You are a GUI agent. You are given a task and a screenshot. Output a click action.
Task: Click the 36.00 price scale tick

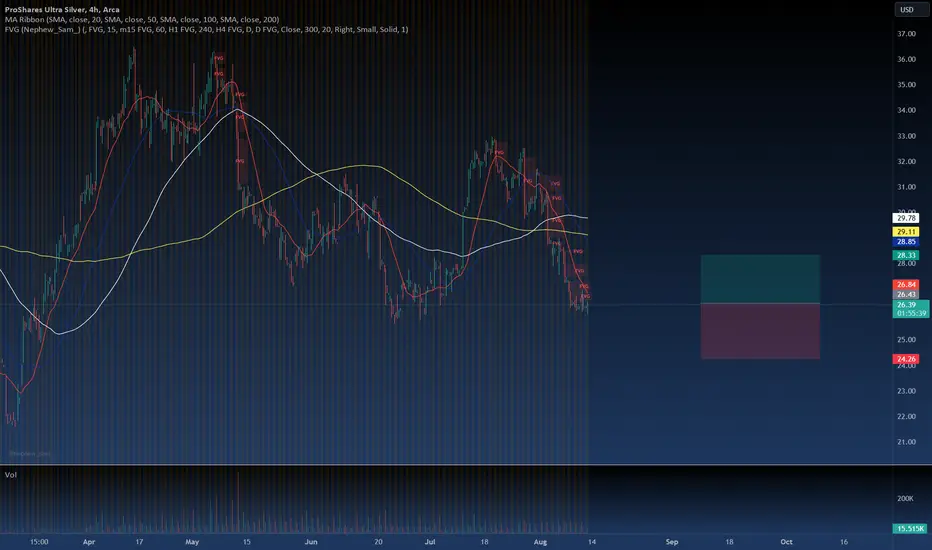pyautogui.click(x=906, y=59)
